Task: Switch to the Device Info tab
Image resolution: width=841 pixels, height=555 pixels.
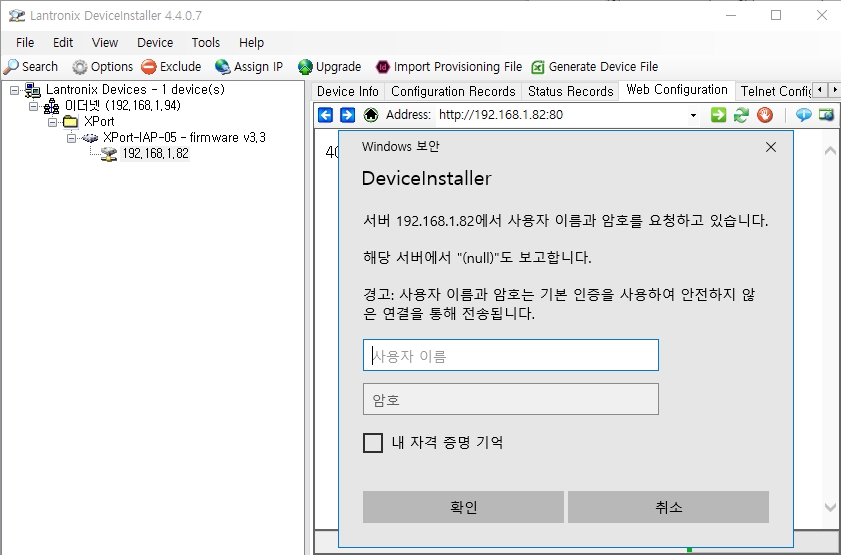Action: [x=348, y=91]
